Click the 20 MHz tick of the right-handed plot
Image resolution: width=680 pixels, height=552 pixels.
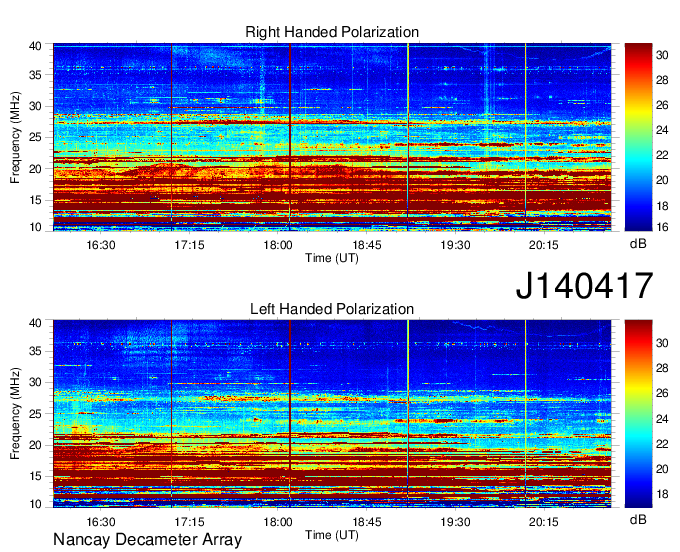click(x=35, y=169)
